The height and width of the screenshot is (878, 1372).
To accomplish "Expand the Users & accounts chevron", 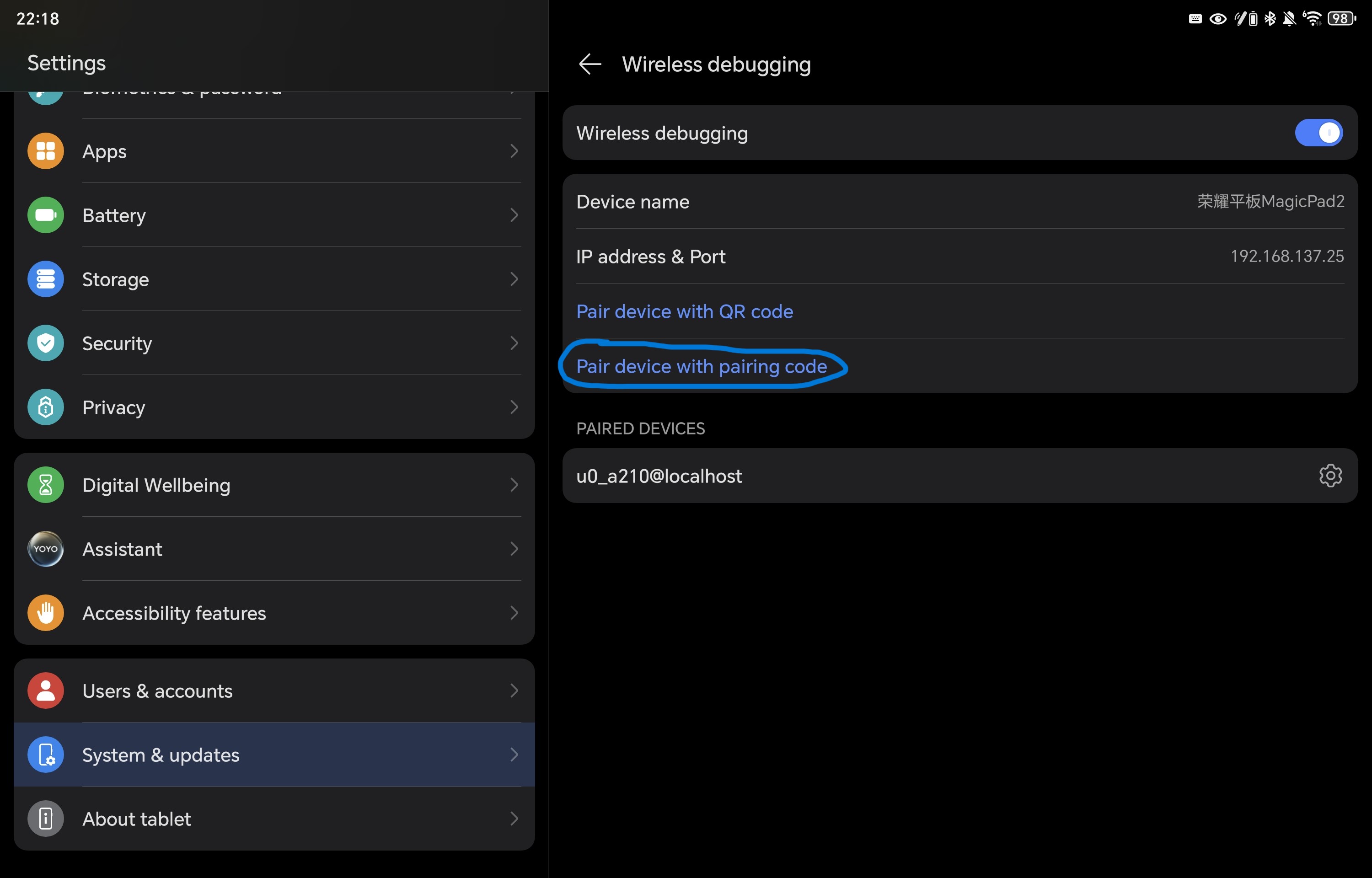I will (514, 691).
